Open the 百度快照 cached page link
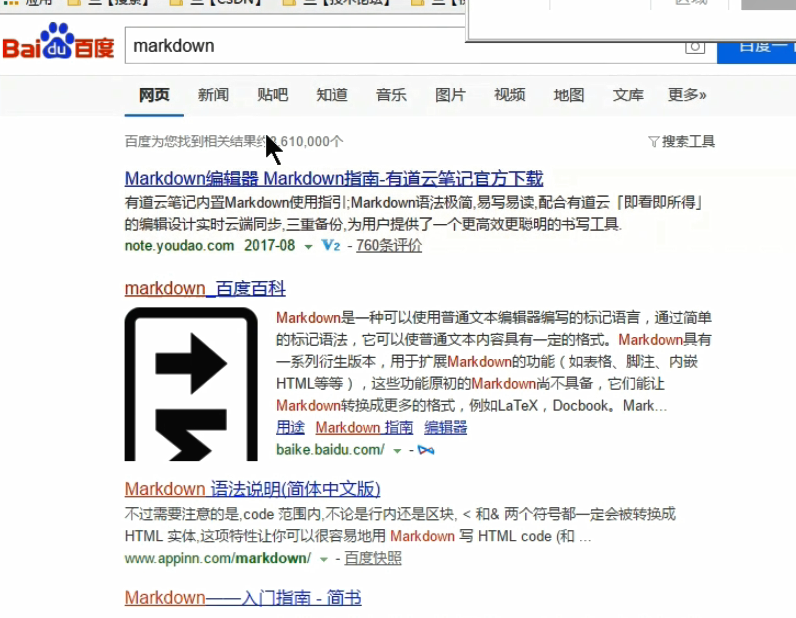 click(x=373, y=559)
